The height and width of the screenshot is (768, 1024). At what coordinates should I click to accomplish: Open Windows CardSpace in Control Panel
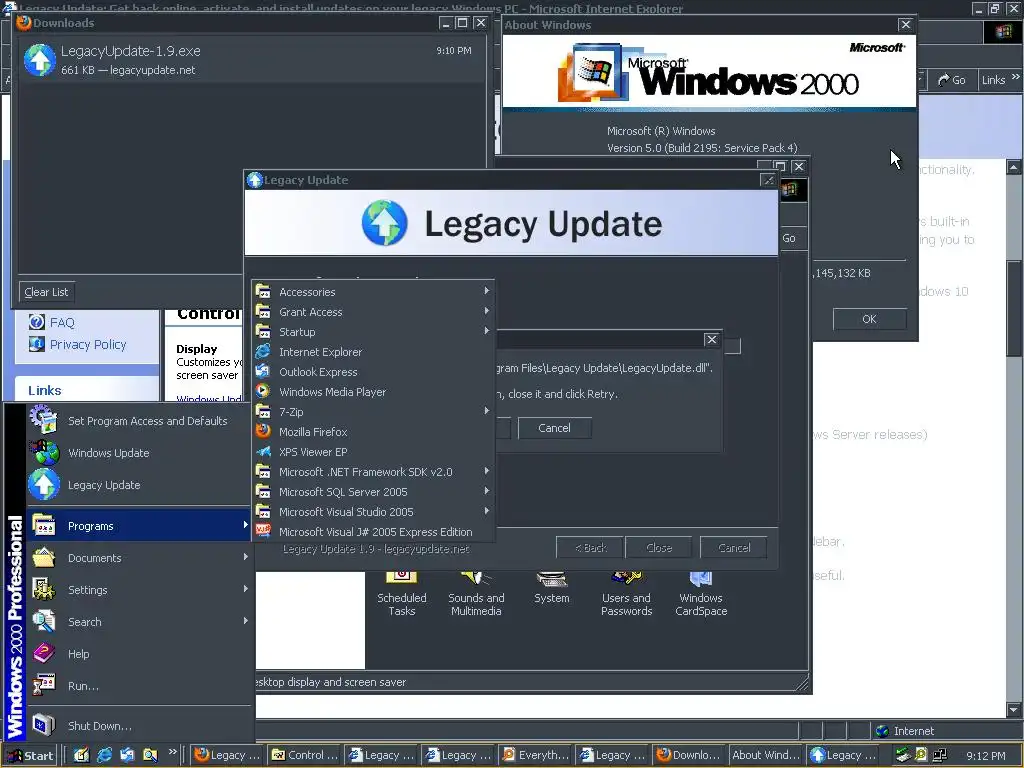[x=701, y=594]
